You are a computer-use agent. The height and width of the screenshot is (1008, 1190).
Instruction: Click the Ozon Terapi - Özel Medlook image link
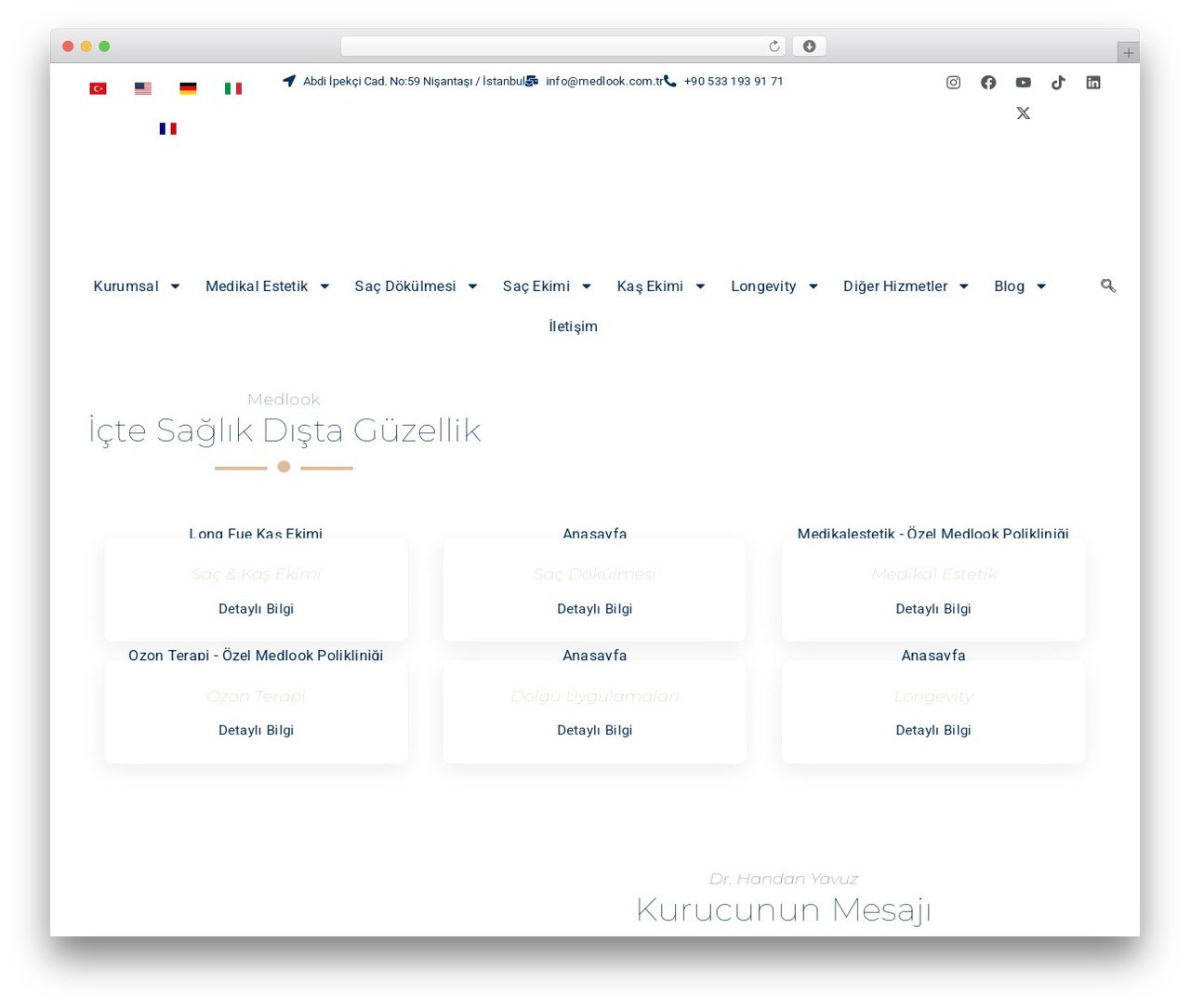coord(256,656)
